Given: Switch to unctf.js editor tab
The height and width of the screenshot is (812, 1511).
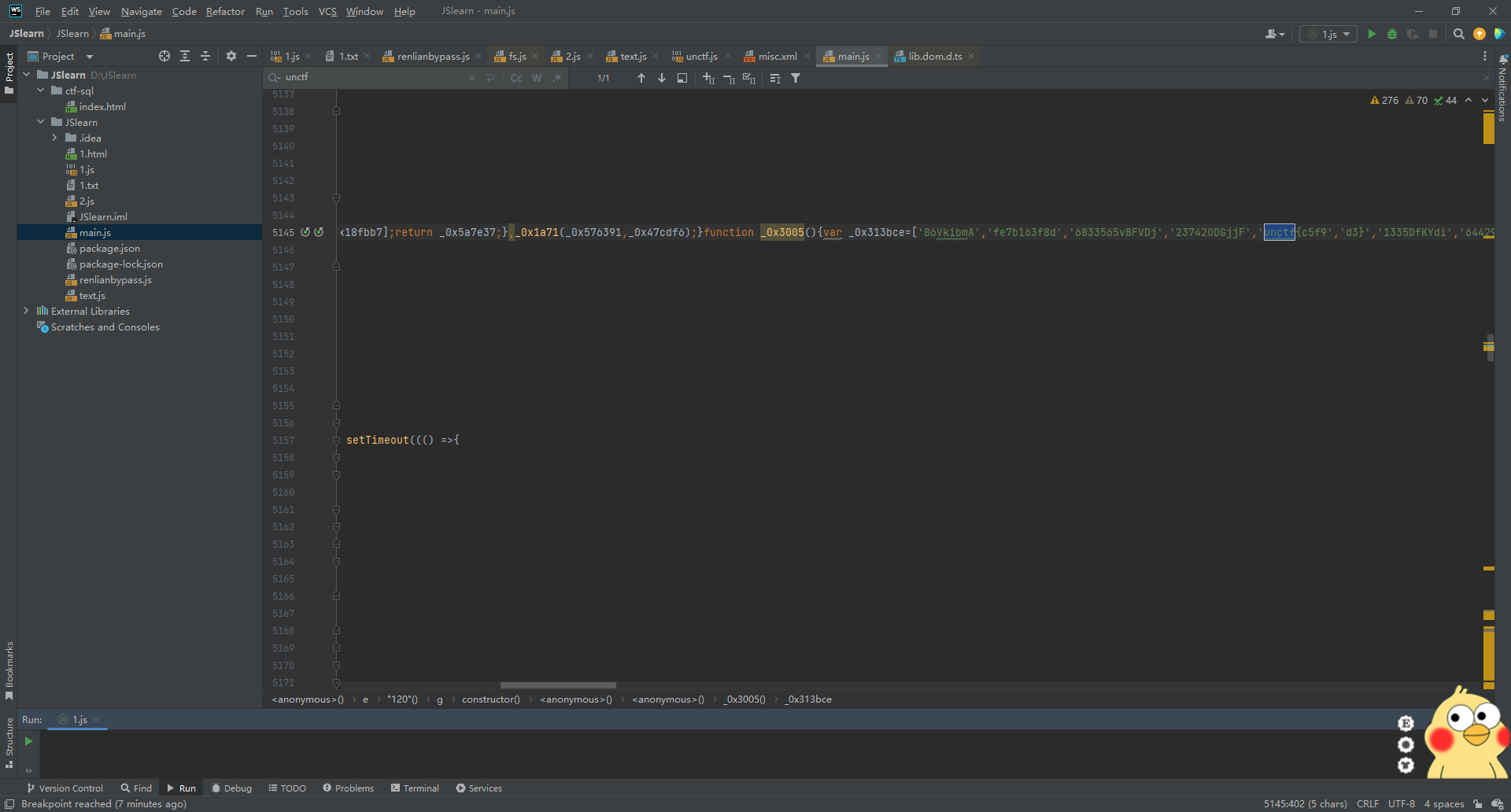Looking at the screenshot, I should click(701, 56).
